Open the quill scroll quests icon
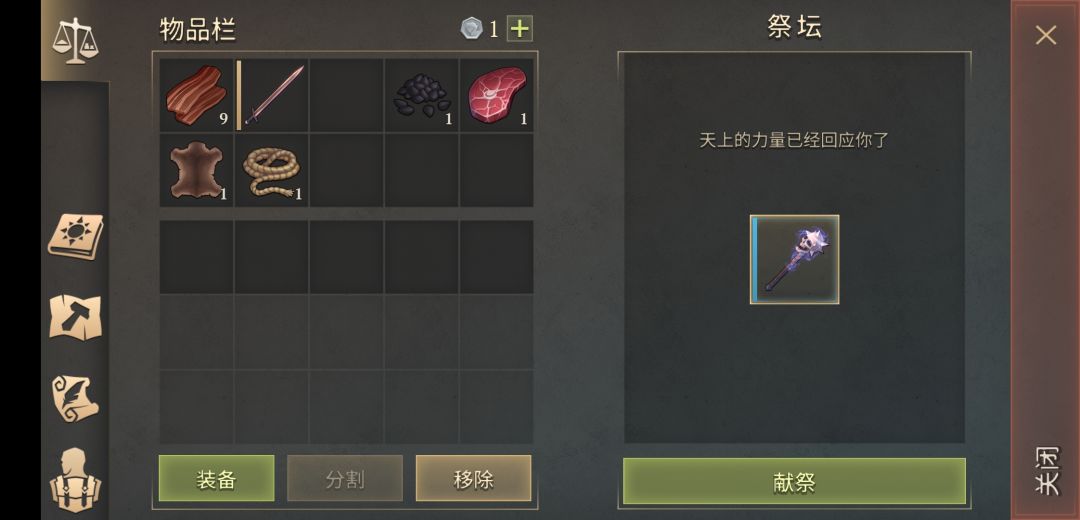 click(x=75, y=399)
